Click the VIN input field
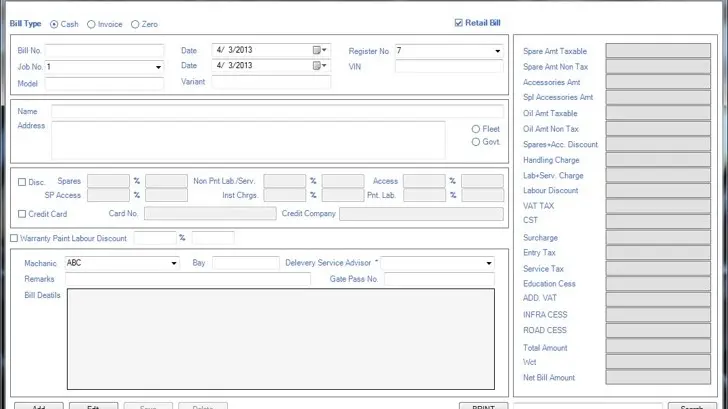728x409 pixels. click(x=449, y=66)
